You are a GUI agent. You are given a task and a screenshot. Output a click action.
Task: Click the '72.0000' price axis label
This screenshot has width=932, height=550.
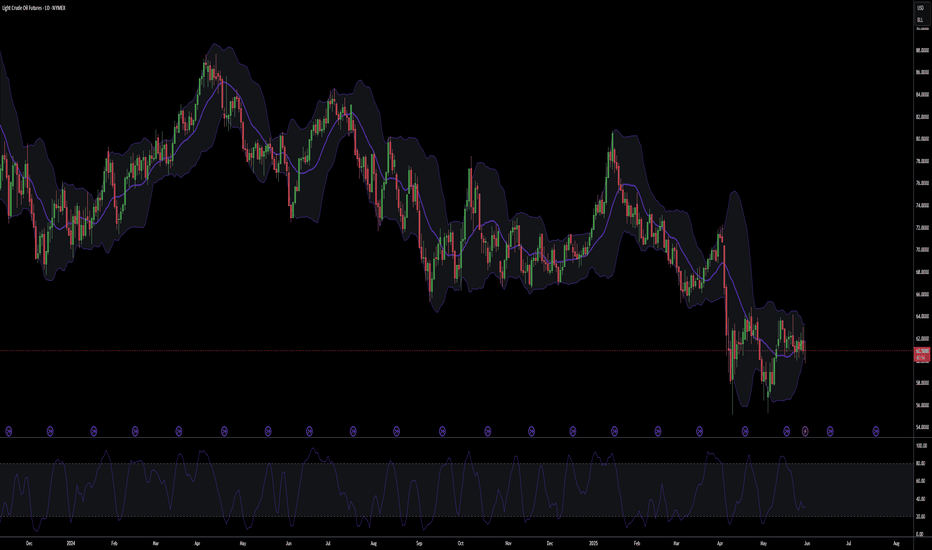[922, 228]
